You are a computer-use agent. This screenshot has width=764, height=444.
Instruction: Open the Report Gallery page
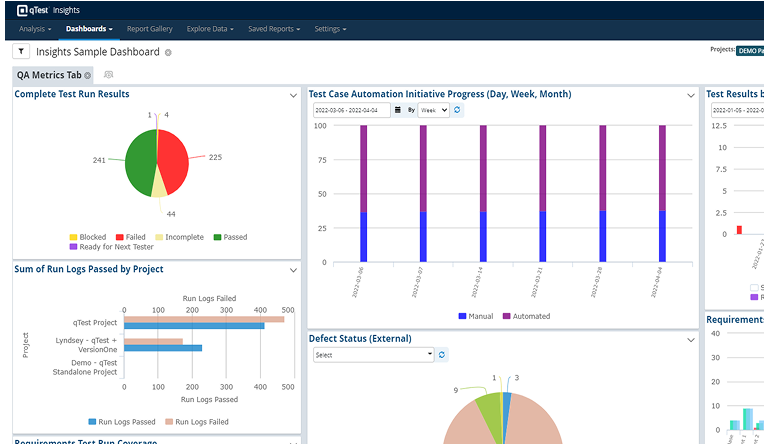click(x=151, y=29)
